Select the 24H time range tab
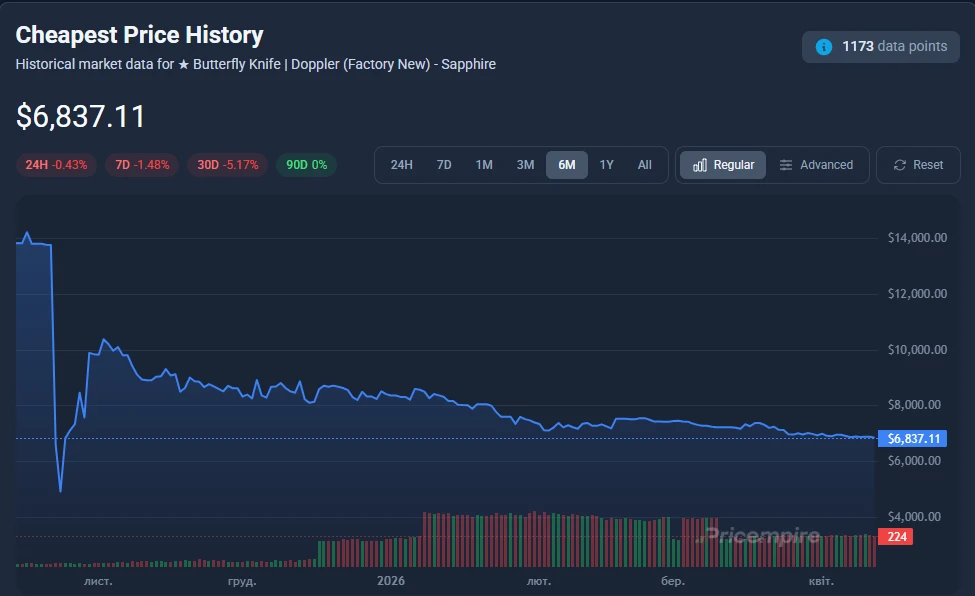The width and height of the screenshot is (975, 596). pyautogui.click(x=401, y=165)
